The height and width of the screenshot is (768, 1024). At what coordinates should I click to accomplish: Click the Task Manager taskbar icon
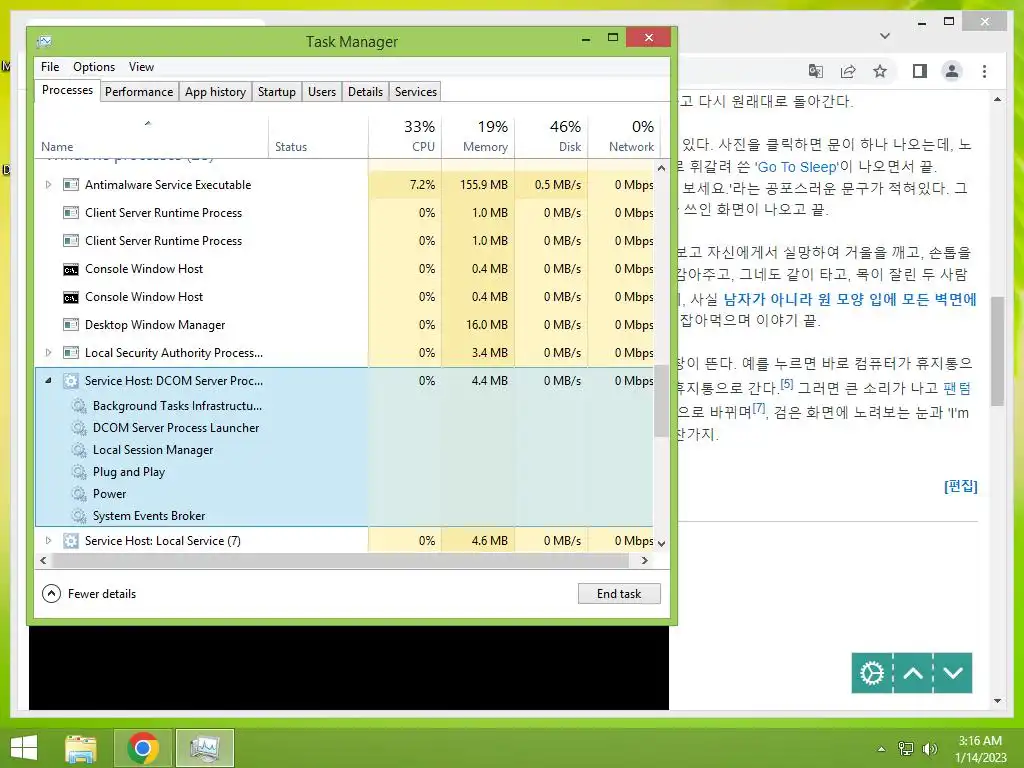pyautogui.click(x=204, y=748)
